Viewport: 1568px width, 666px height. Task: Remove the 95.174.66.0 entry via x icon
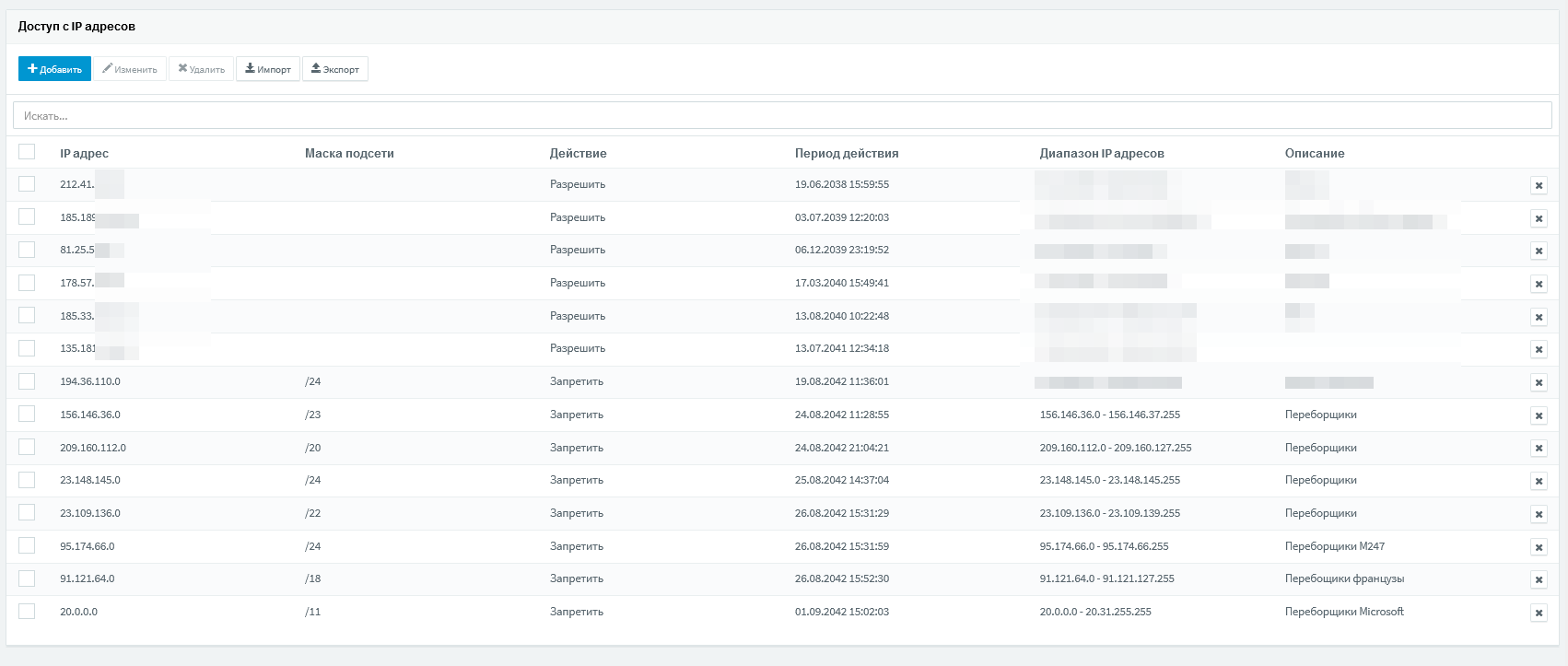coord(1539,547)
